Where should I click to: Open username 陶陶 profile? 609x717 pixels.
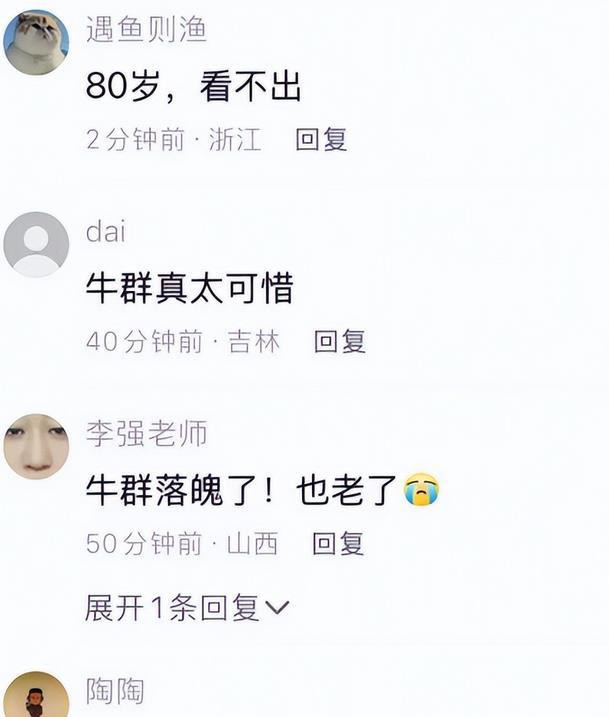tap(115, 690)
